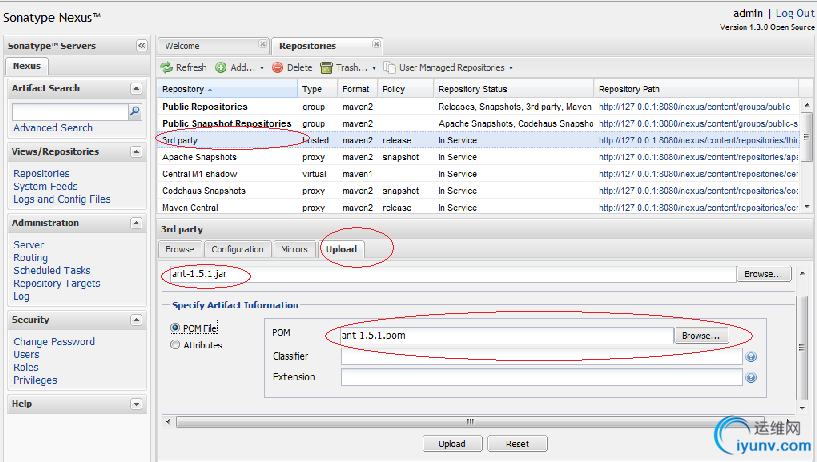Viewport: 817px width, 462px height.
Task: Open the Roles link
Action: tap(26, 368)
